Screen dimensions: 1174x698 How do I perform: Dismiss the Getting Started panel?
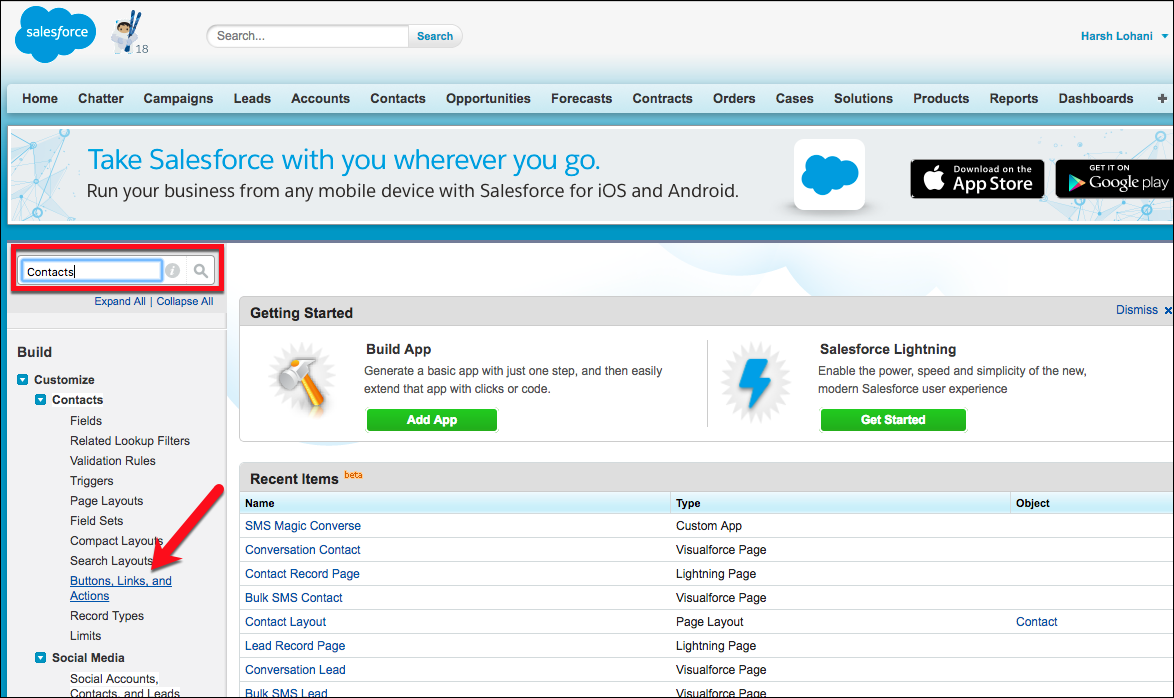(x=1137, y=310)
